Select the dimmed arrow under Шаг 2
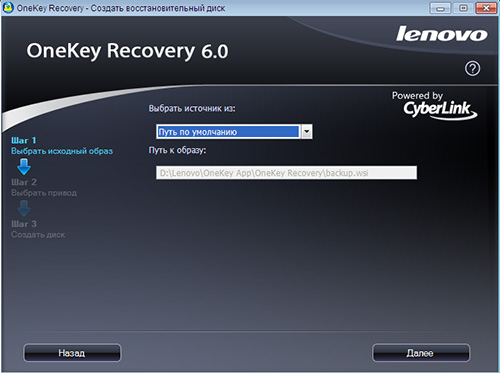This screenshot has height=373, width=500. click(24, 208)
